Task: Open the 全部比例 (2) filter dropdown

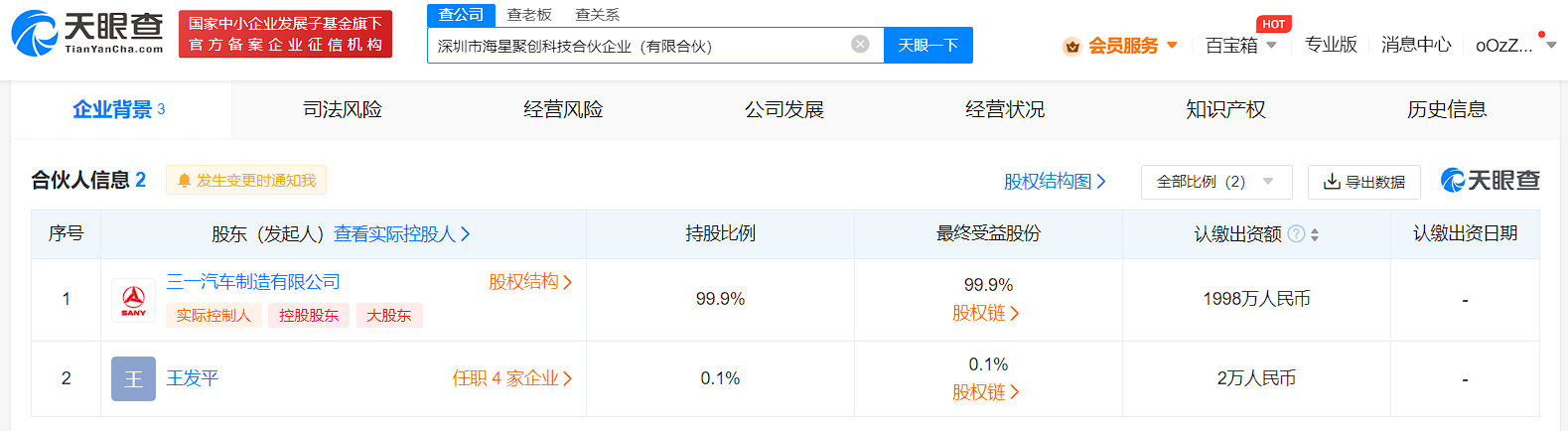Action: pyautogui.click(x=1216, y=182)
